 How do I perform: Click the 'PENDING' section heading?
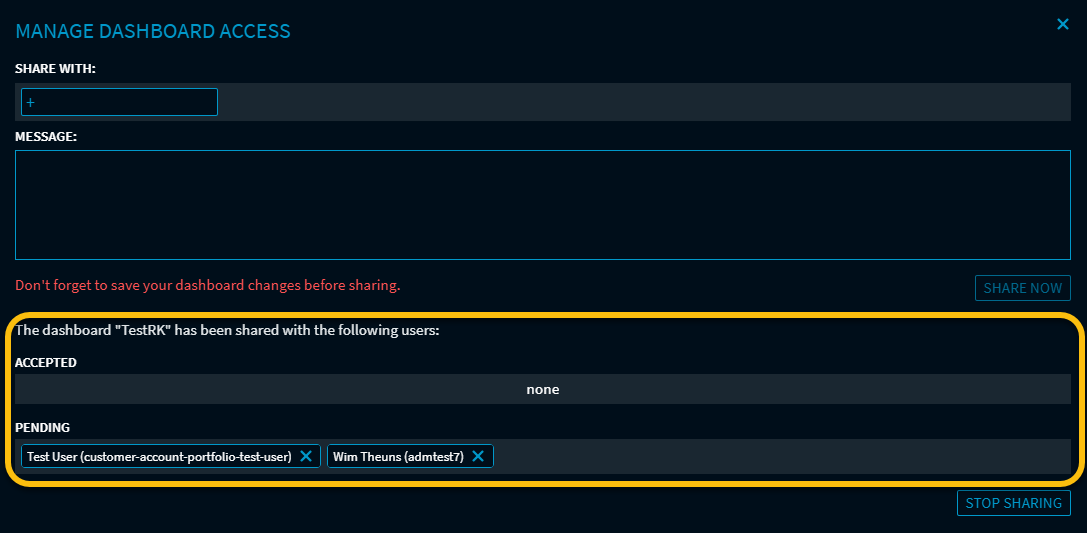pos(42,427)
